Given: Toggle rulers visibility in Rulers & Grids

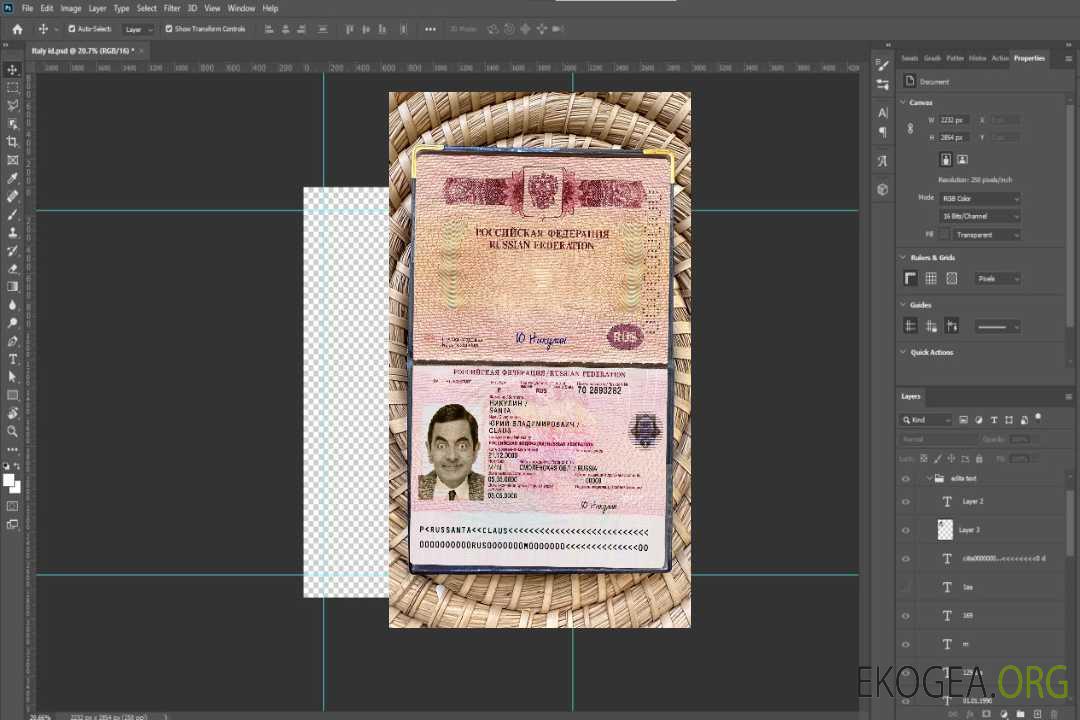Looking at the screenshot, I should [x=911, y=278].
